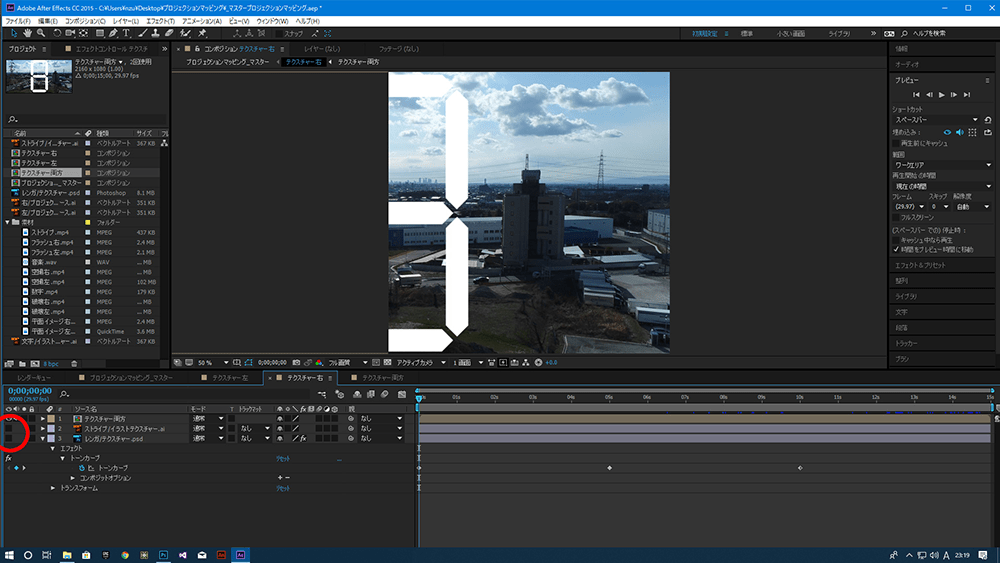Expand the トランスフォーム property group

(x=54, y=488)
